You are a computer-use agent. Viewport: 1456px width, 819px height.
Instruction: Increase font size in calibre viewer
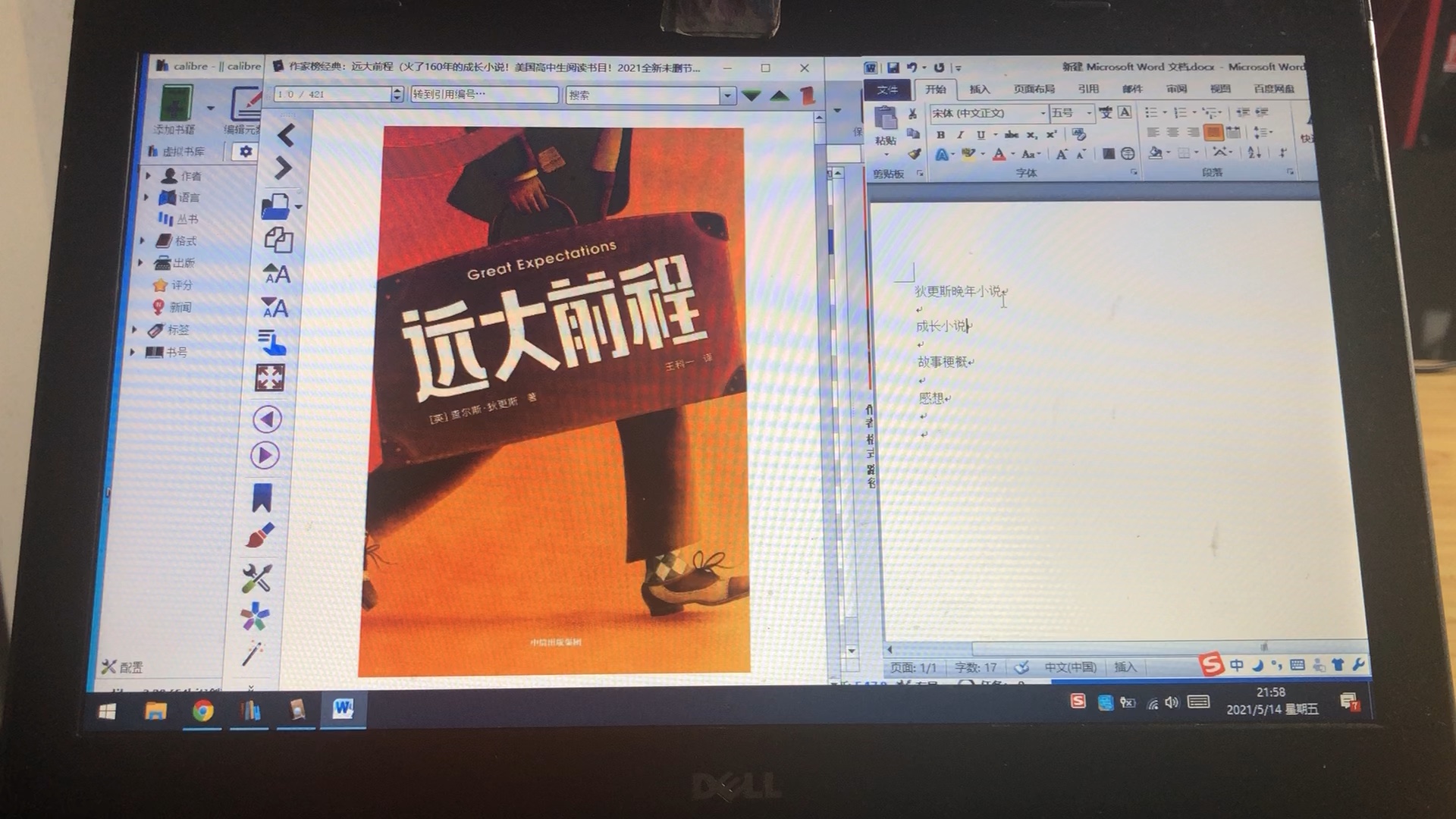point(276,273)
